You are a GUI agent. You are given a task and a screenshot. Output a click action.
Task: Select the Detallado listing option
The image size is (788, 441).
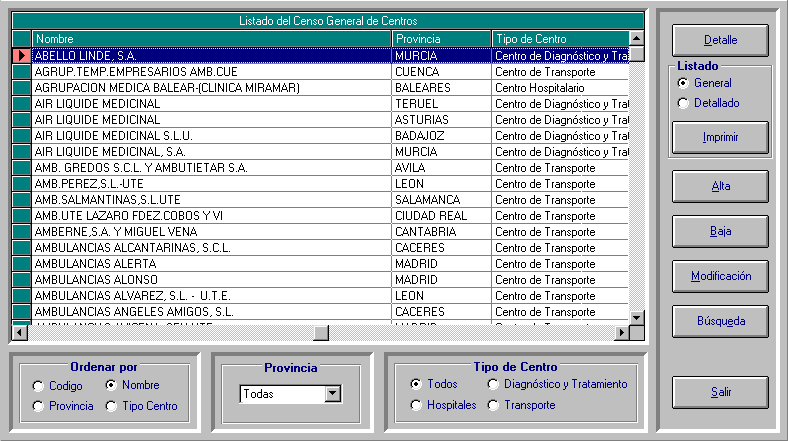(x=683, y=103)
